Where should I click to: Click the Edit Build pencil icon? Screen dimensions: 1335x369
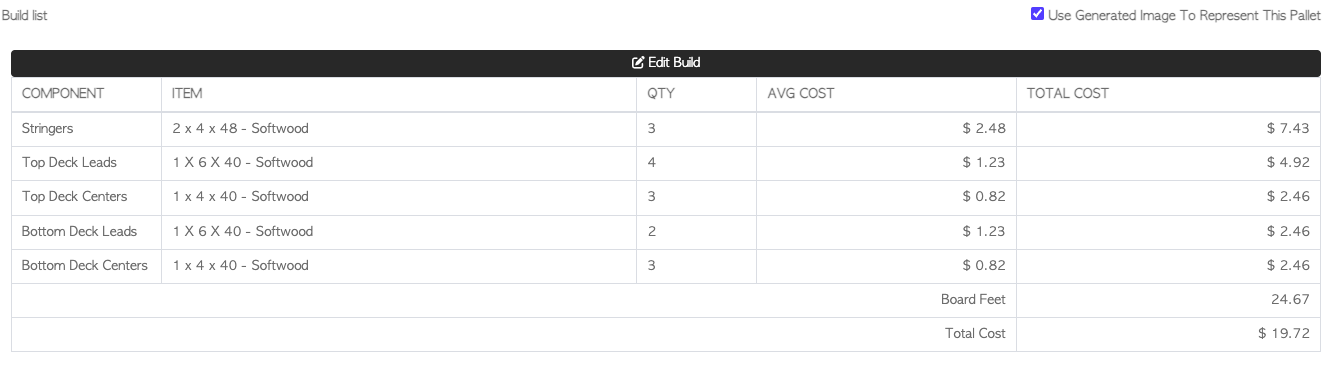pos(638,62)
